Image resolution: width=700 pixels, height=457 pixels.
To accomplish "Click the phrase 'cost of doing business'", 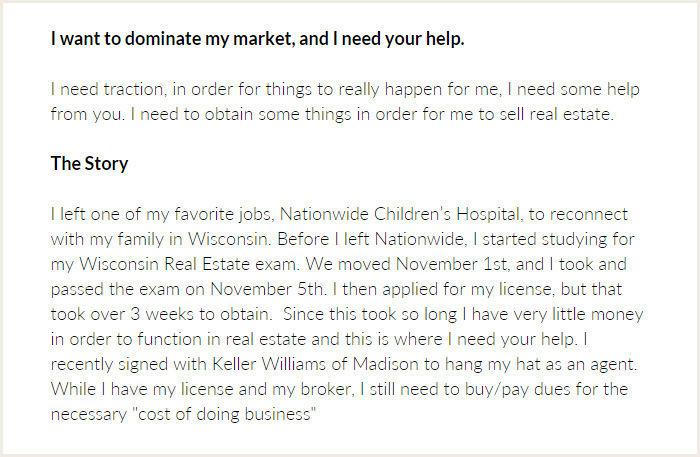I will 224,415.
